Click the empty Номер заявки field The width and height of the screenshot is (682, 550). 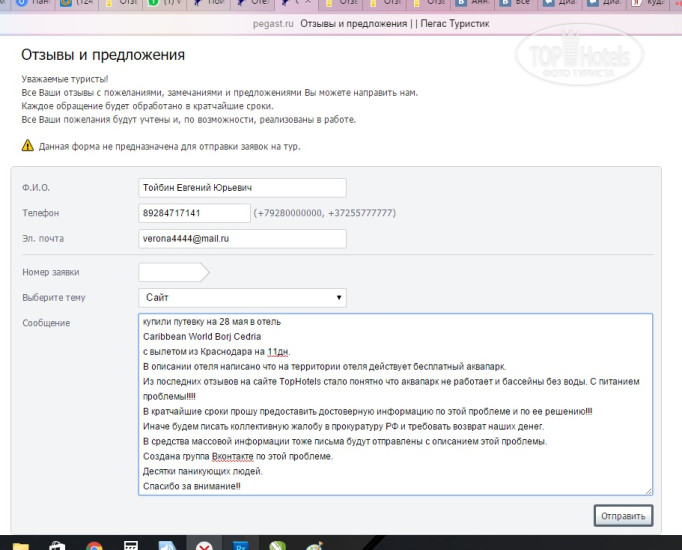[x=172, y=271]
